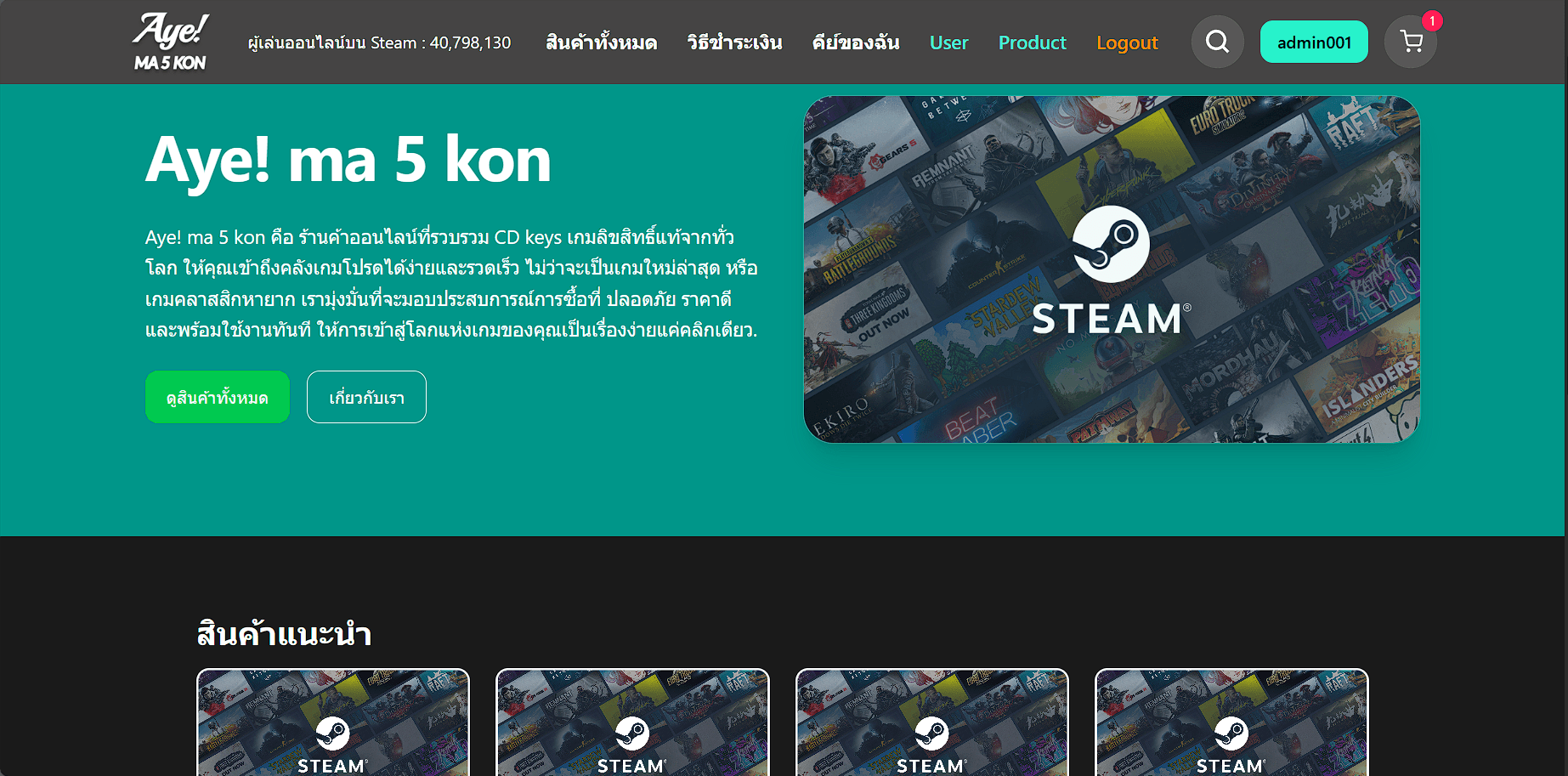
Task: Click the Steam logo in hero banner
Action: pyautogui.click(x=1111, y=244)
